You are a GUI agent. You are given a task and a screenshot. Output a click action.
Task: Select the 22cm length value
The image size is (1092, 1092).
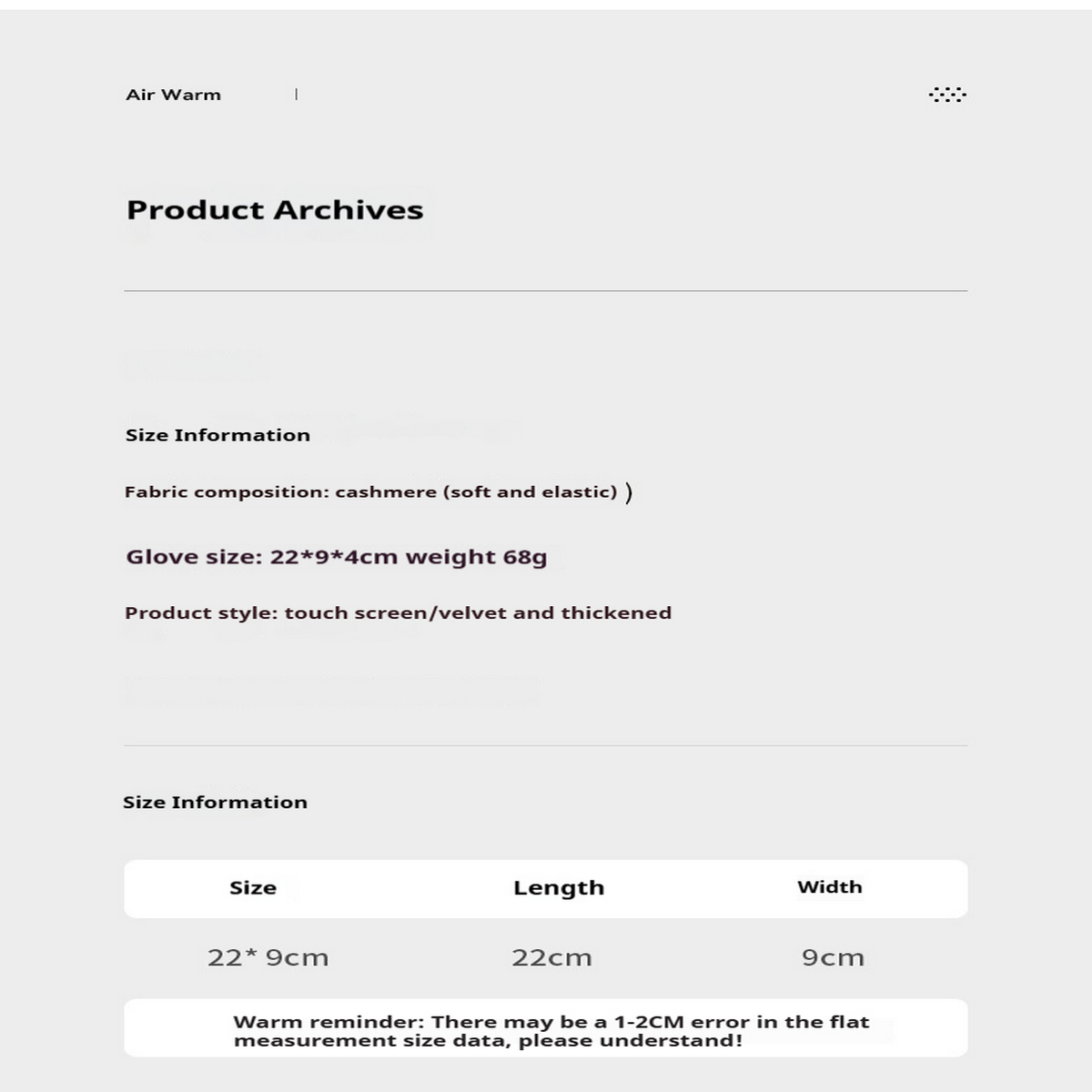[x=551, y=957]
